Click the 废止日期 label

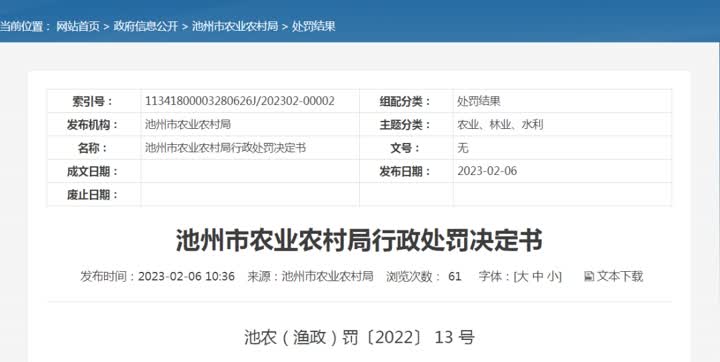tap(92, 195)
